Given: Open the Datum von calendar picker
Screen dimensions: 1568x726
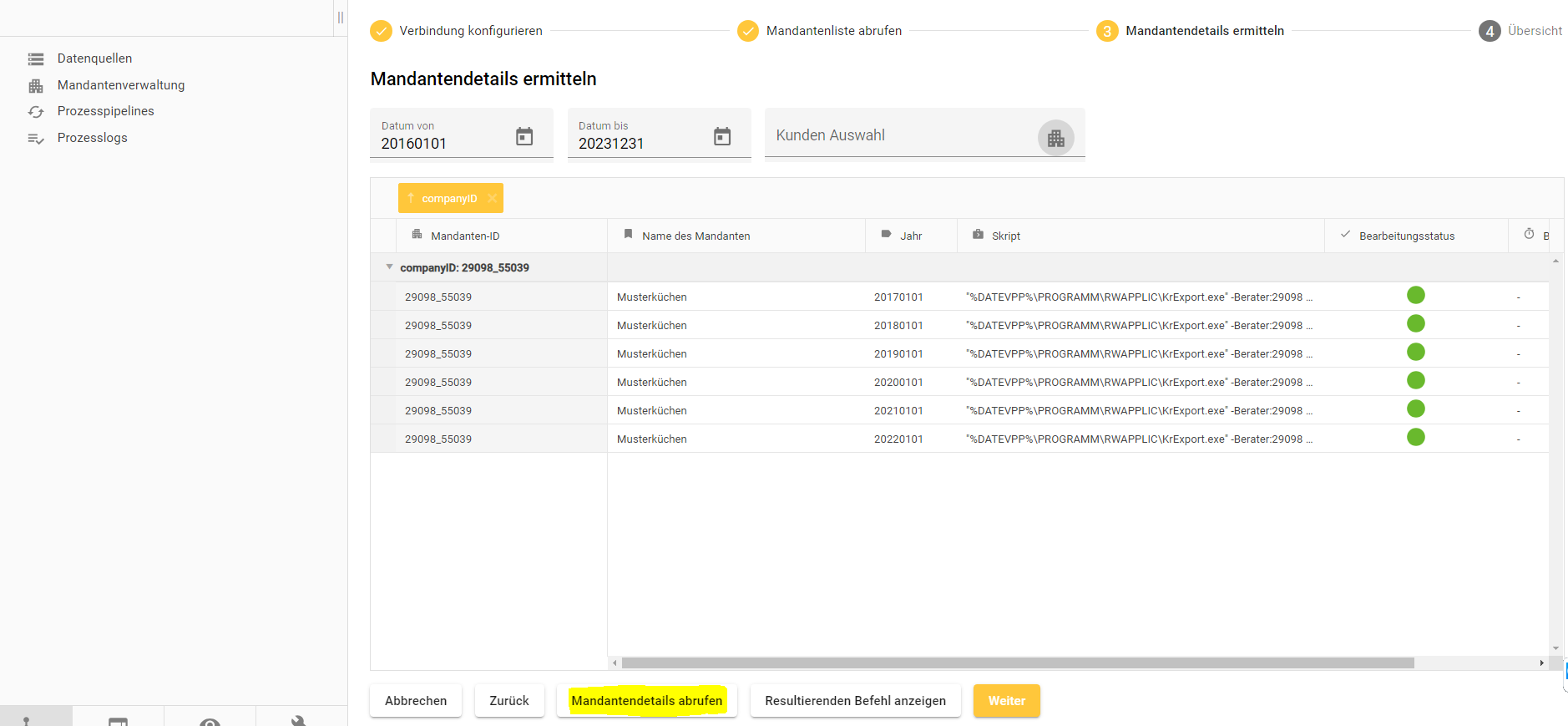Looking at the screenshot, I should (524, 136).
